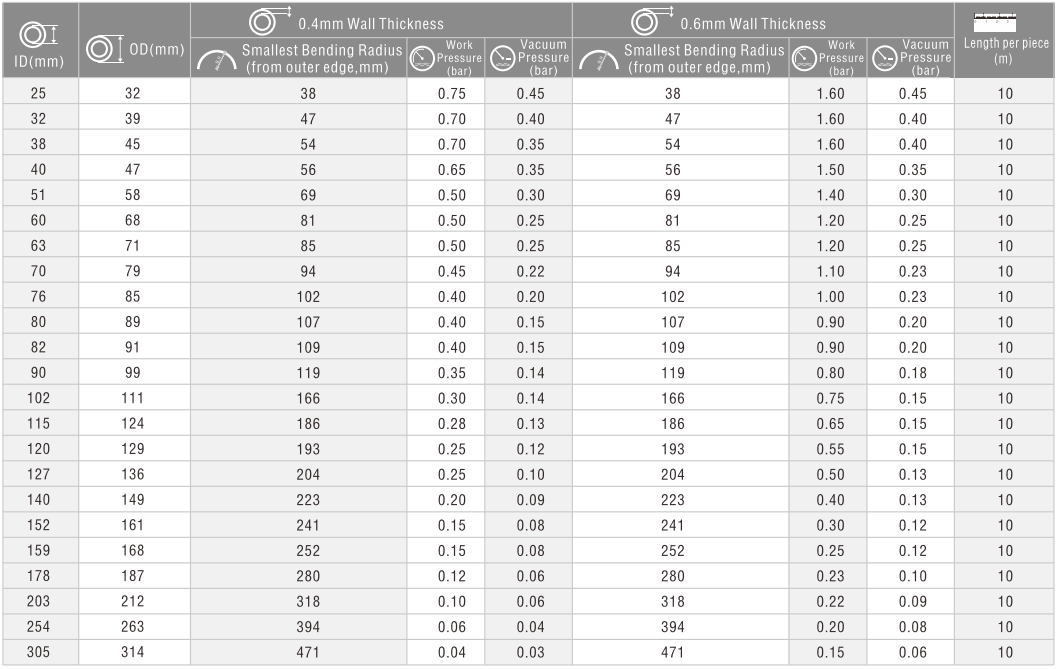
Task: Click the bending radius cell 471 under 0.6mm
Action: tap(673, 653)
